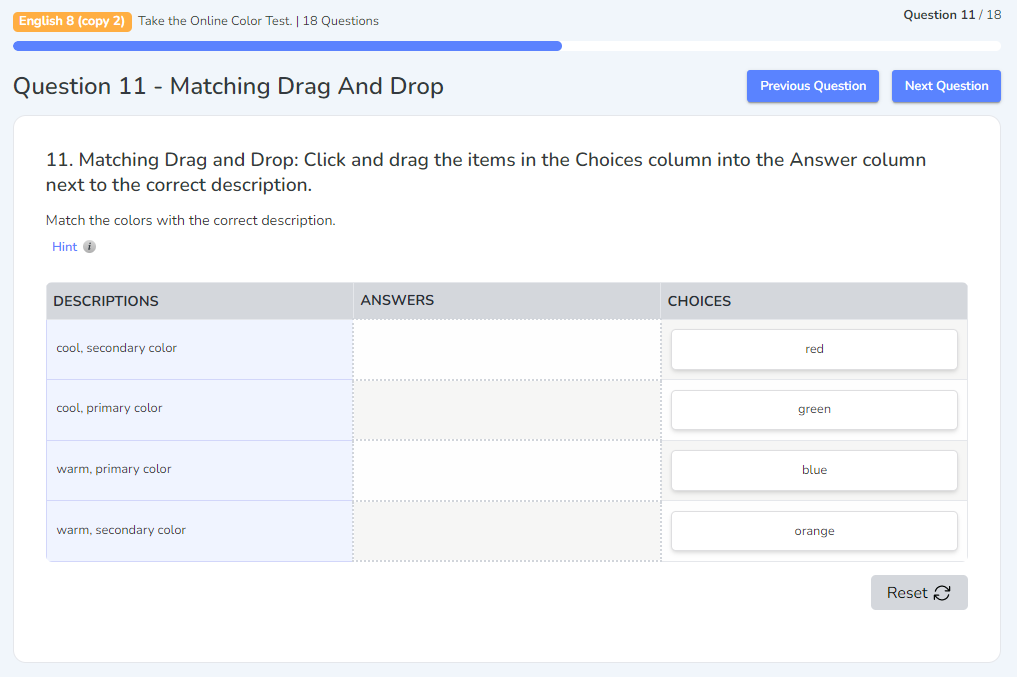The image size is (1017, 677).
Task: Open the Hint link
Action: [x=64, y=246]
